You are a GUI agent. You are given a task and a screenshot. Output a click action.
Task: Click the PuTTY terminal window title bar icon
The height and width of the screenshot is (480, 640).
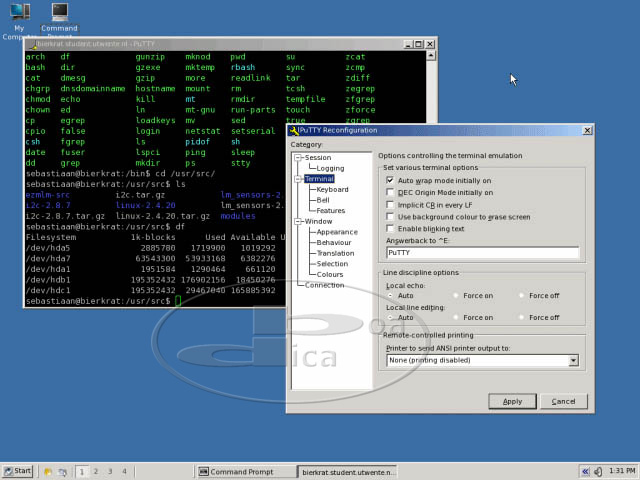pos(34,44)
